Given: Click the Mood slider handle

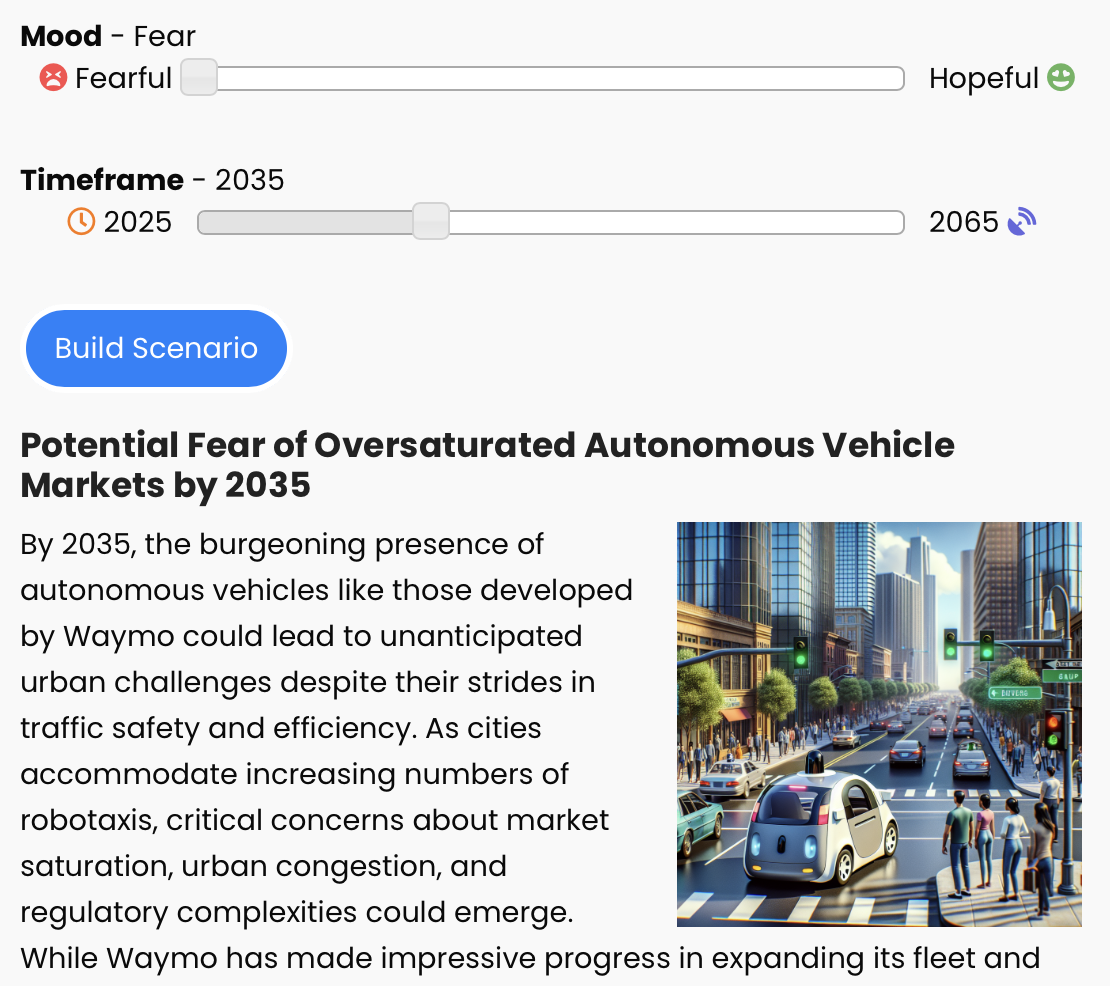Looking at the screenshot, I should tap(199, 78).
